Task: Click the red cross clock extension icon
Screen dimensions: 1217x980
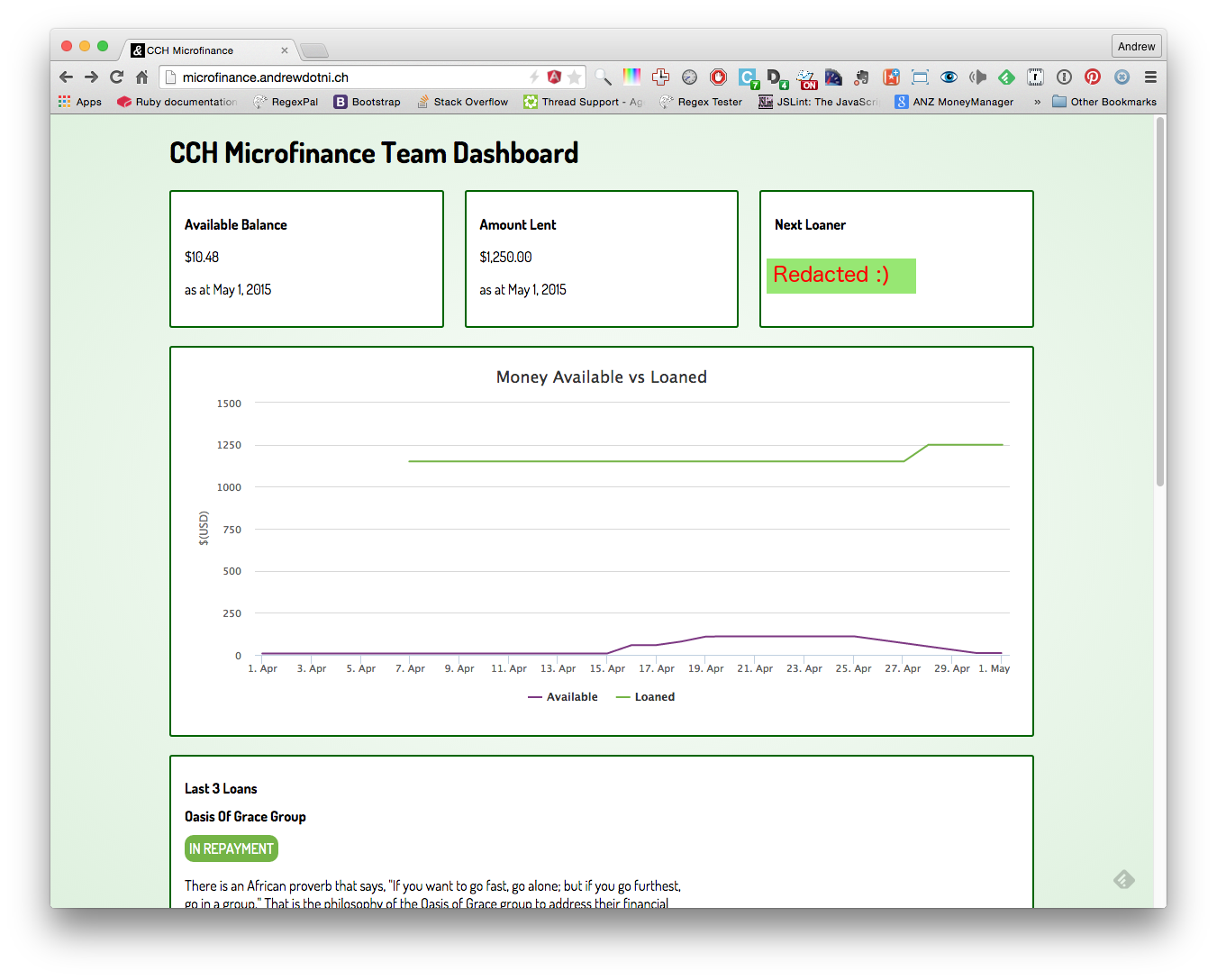Action: pos(660,77)
